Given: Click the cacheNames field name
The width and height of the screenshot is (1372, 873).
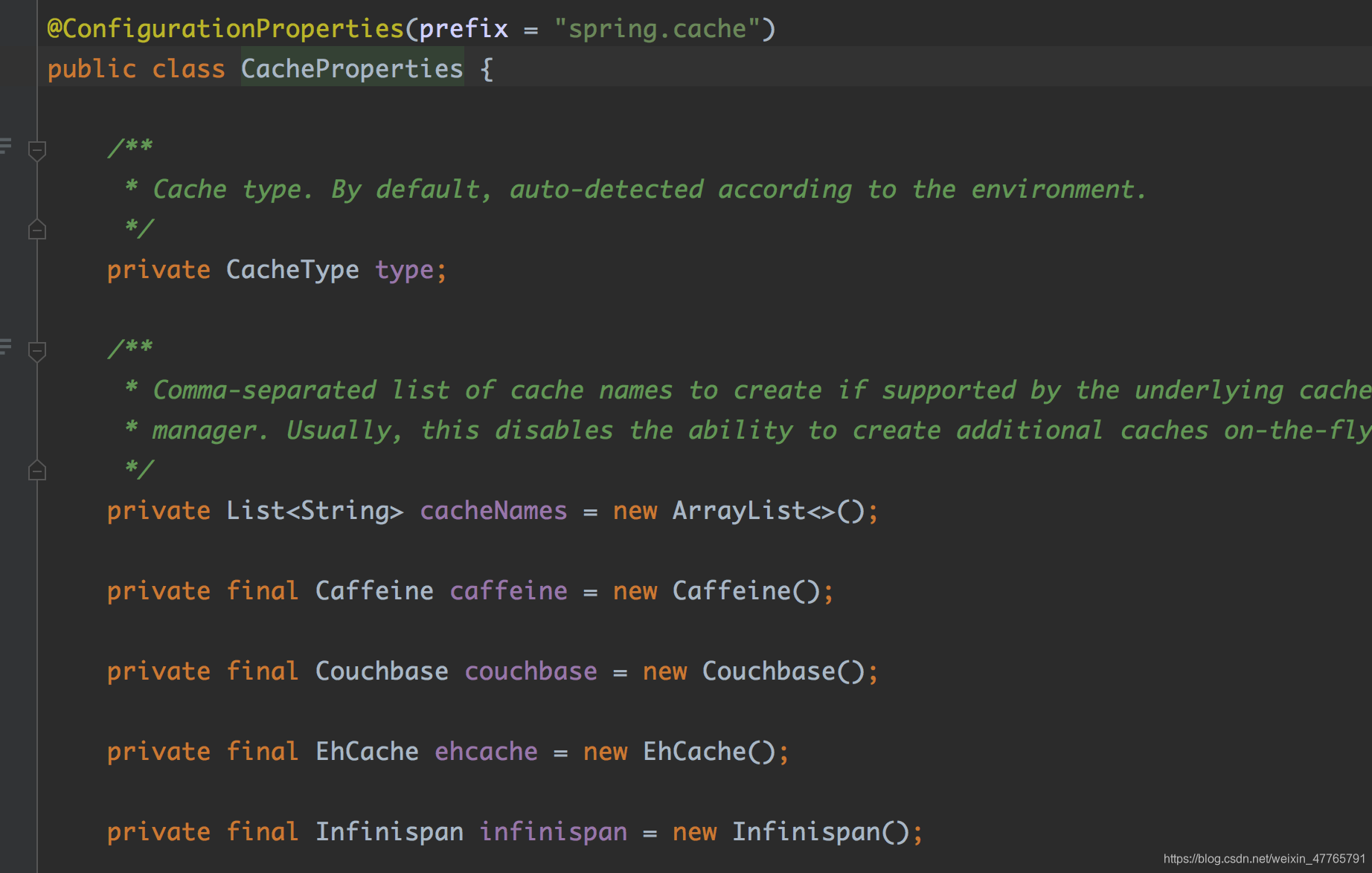Looking at the screenshot, I should (493, 510).
